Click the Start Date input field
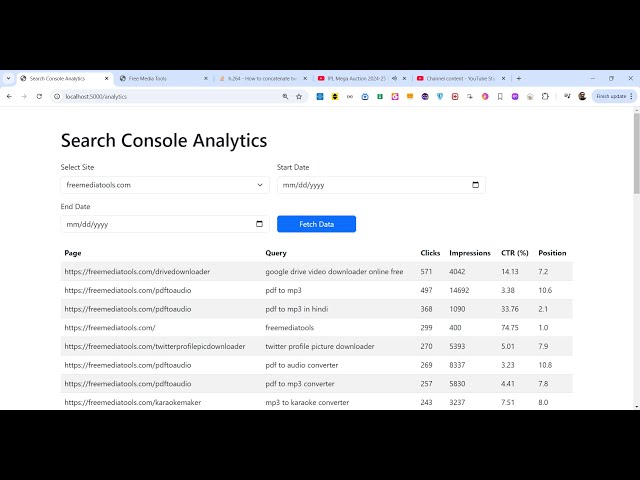The image size is (640, 480). click(370, 185)
